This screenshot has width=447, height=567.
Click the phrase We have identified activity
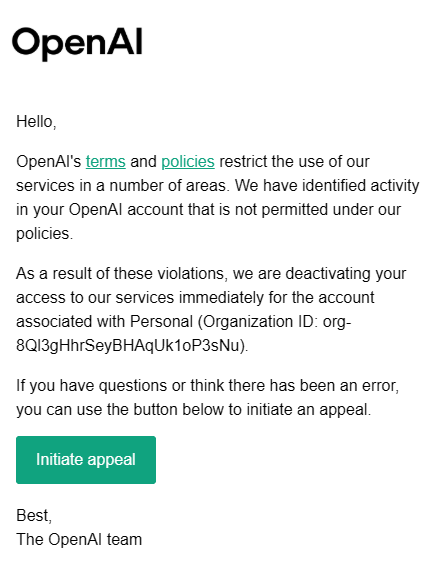327,186
